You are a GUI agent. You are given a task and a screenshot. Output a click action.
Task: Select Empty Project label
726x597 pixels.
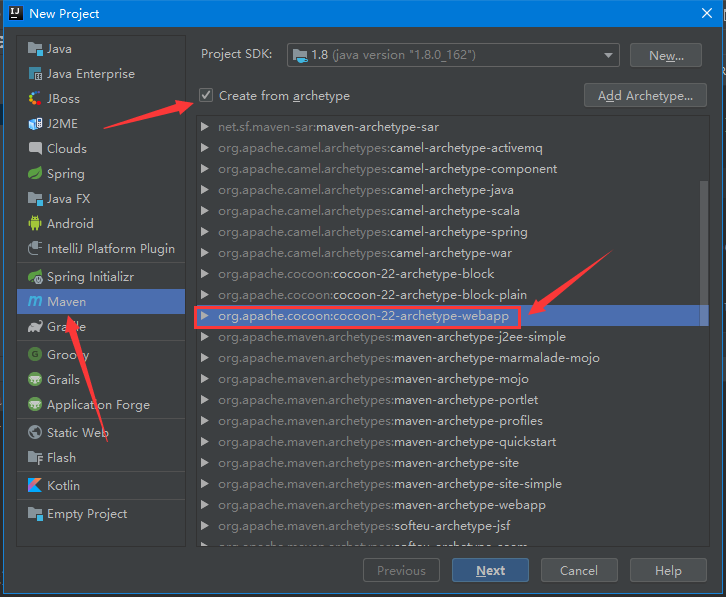pos(87,514)
